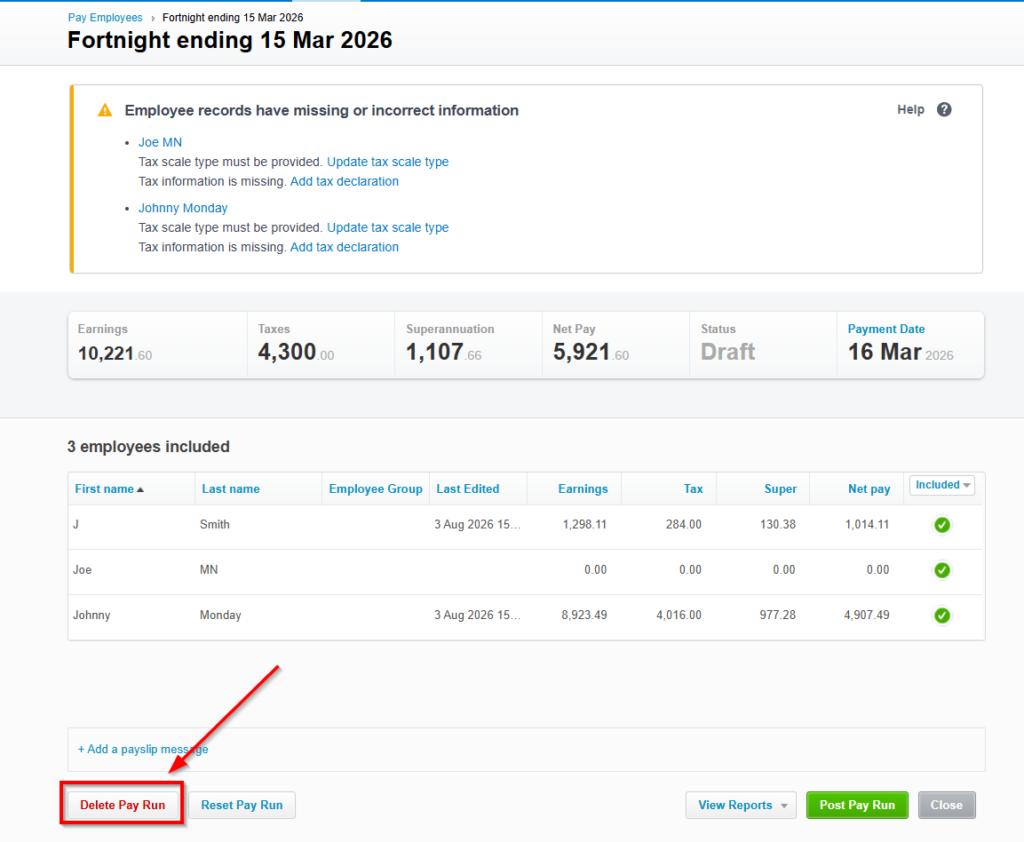Click the 3 employees included heading
Viewport: 1024px width, 842px height.
coord(148,447)
